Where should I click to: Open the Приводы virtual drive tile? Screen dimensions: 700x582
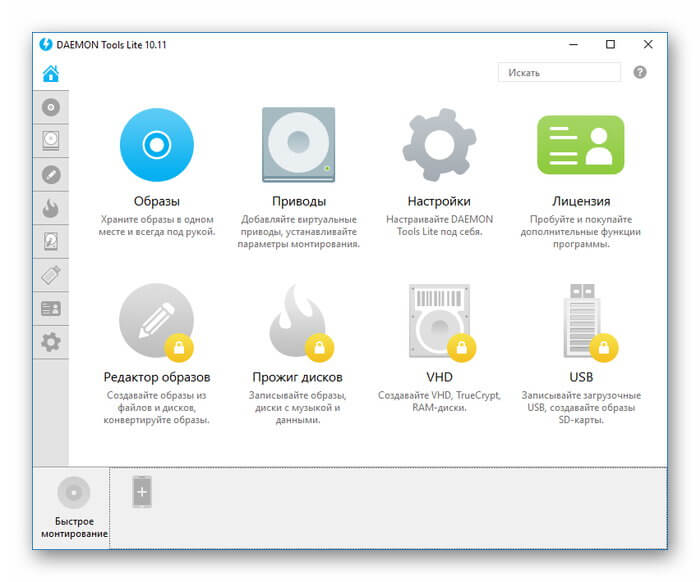tap(298, 145)
